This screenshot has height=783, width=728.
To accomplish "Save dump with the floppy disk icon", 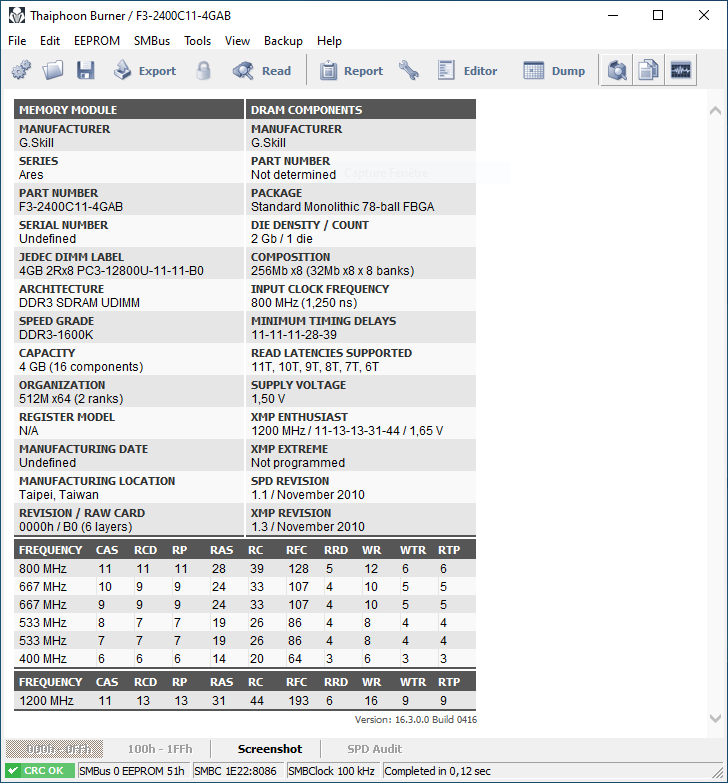I will point(85,70).
